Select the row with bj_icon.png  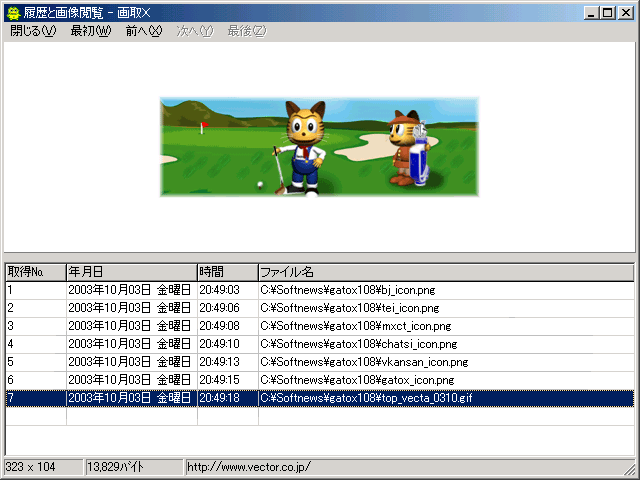pyautogui.click(x=320, y=290)
